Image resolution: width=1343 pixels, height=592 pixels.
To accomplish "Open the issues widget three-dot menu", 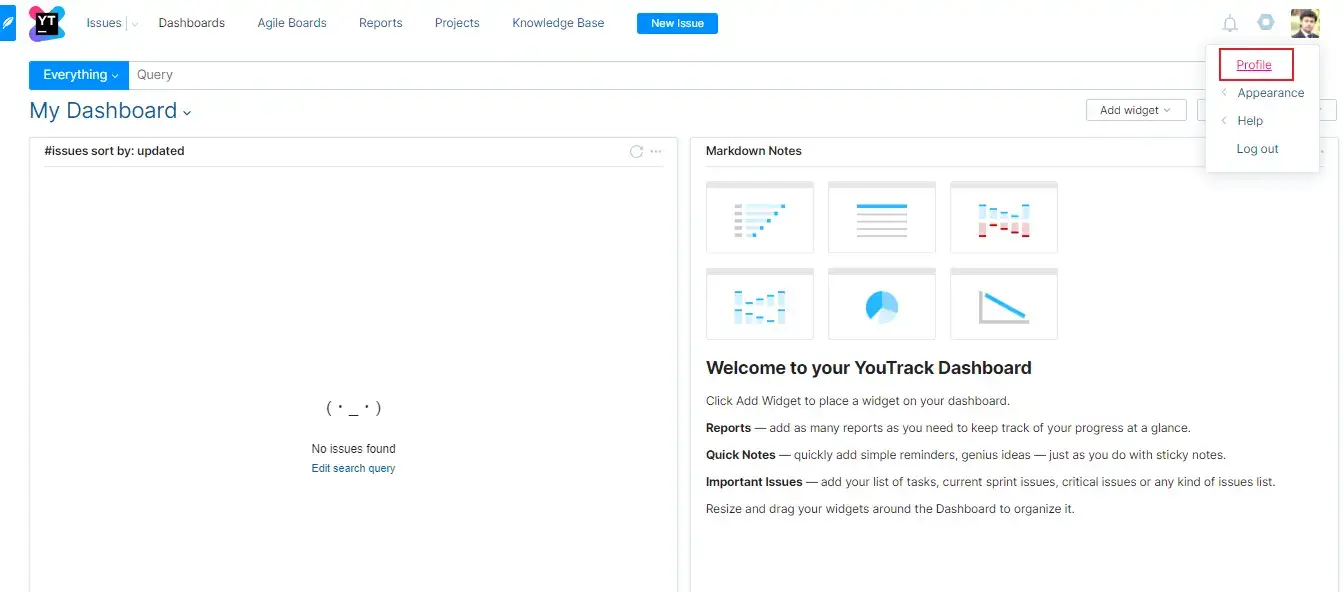I will click(656, 151).
